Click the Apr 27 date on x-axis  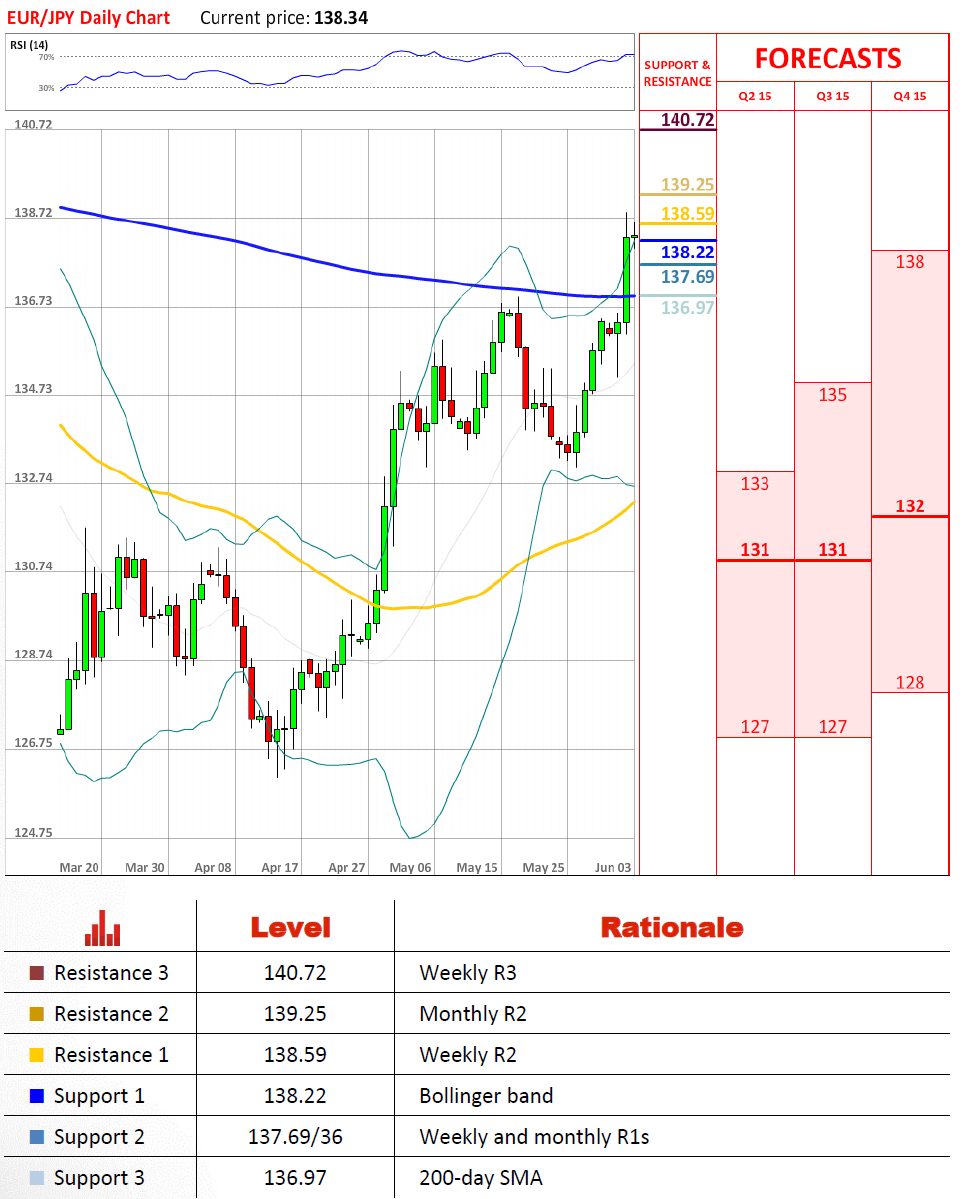(346, 868)
